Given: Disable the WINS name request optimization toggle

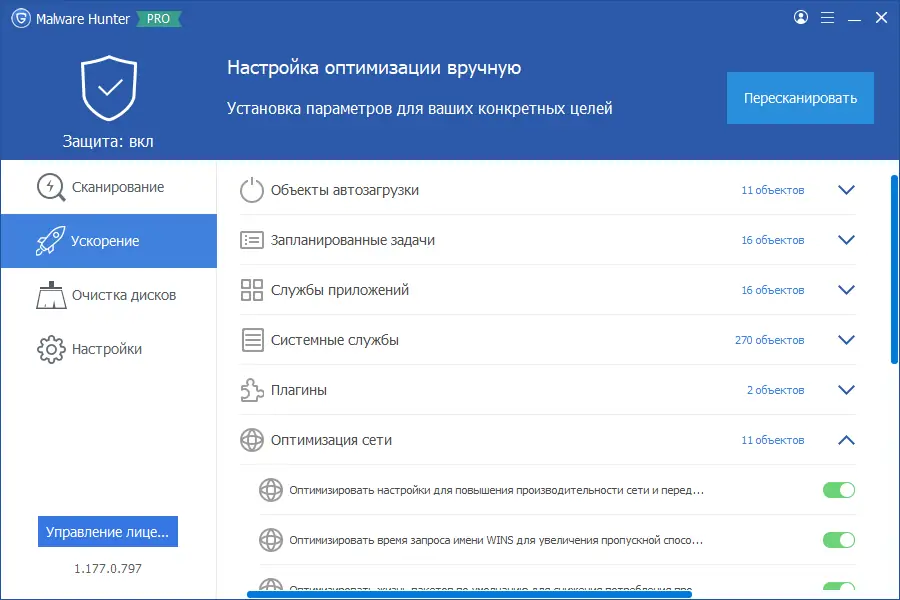Looking at the screenshot, I should pyautogui.click(x=839, y=539).
